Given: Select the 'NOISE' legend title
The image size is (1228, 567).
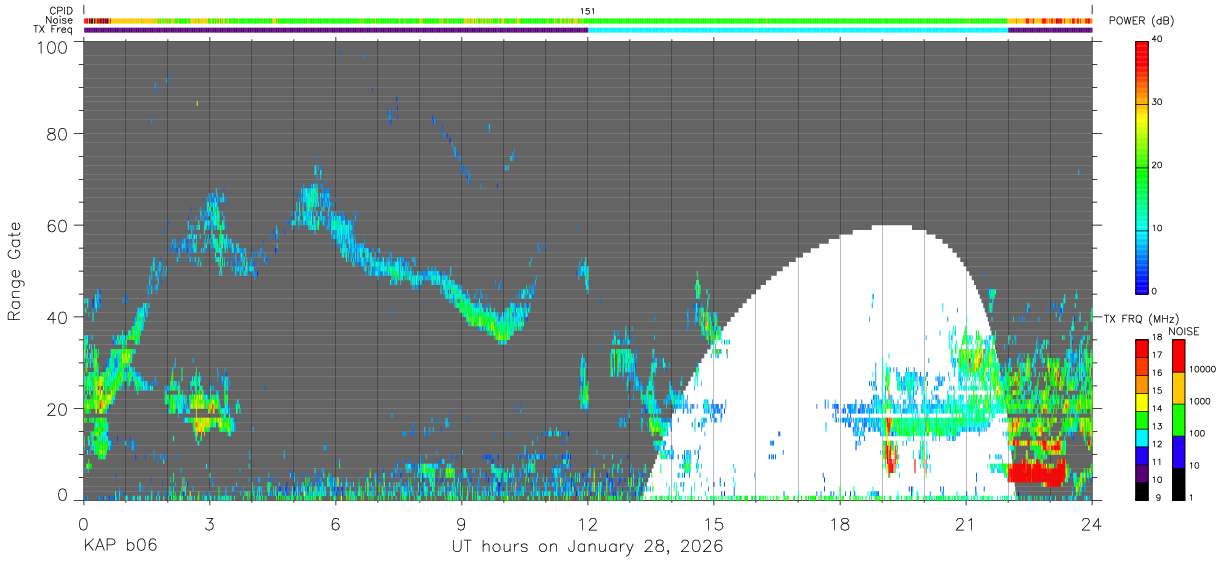Looking at the screenshot, I should coord(1182,331).
